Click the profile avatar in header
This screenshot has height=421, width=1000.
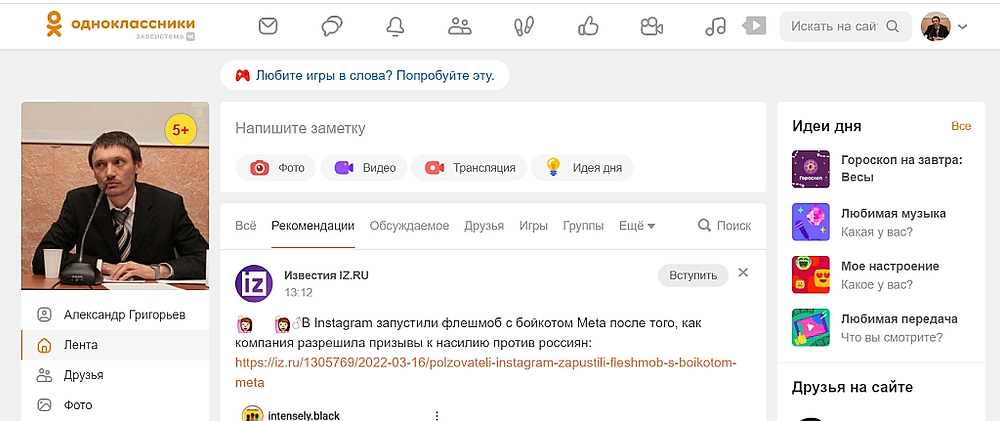[x=936, y=26]
